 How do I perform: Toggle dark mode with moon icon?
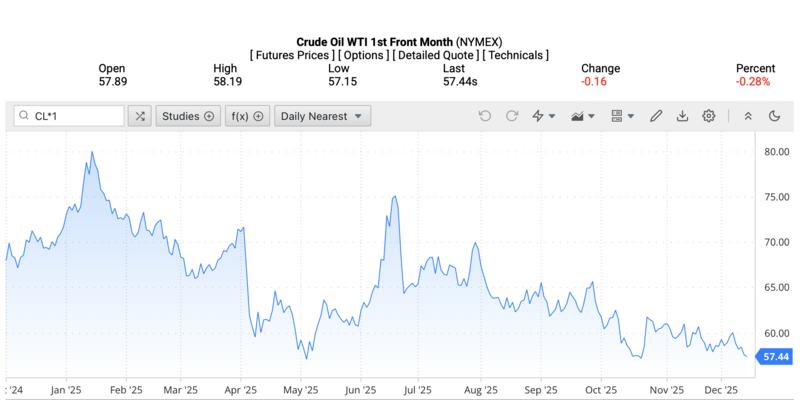coord(774,116)
